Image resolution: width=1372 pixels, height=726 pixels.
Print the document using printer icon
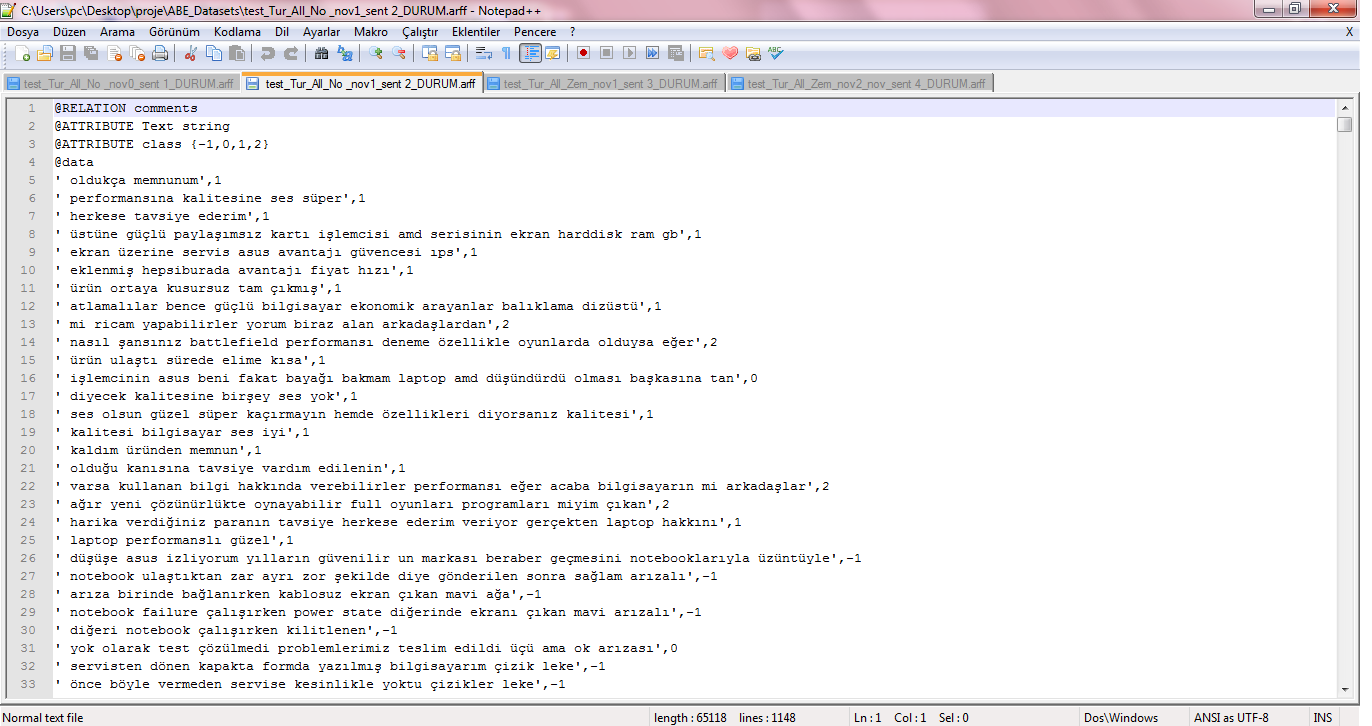[x=162, y=53]
